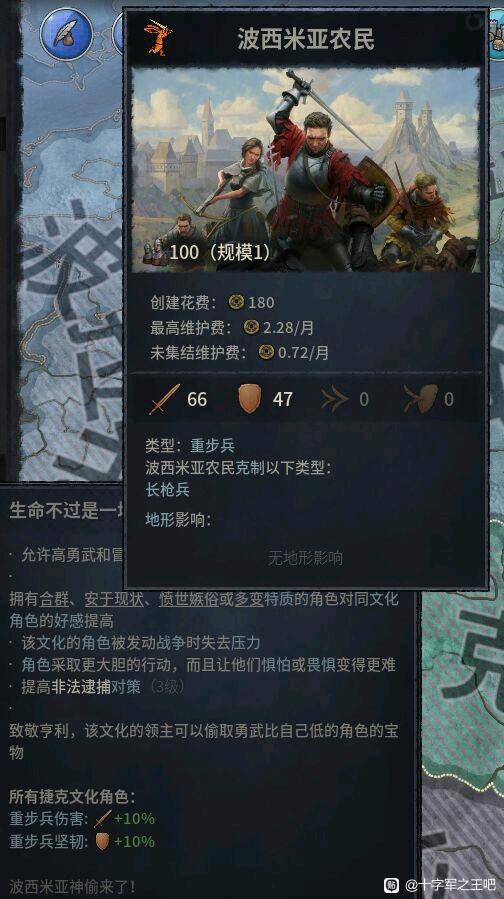
Task: Click gold coin beside 创建花费 180
Action: 236,302
